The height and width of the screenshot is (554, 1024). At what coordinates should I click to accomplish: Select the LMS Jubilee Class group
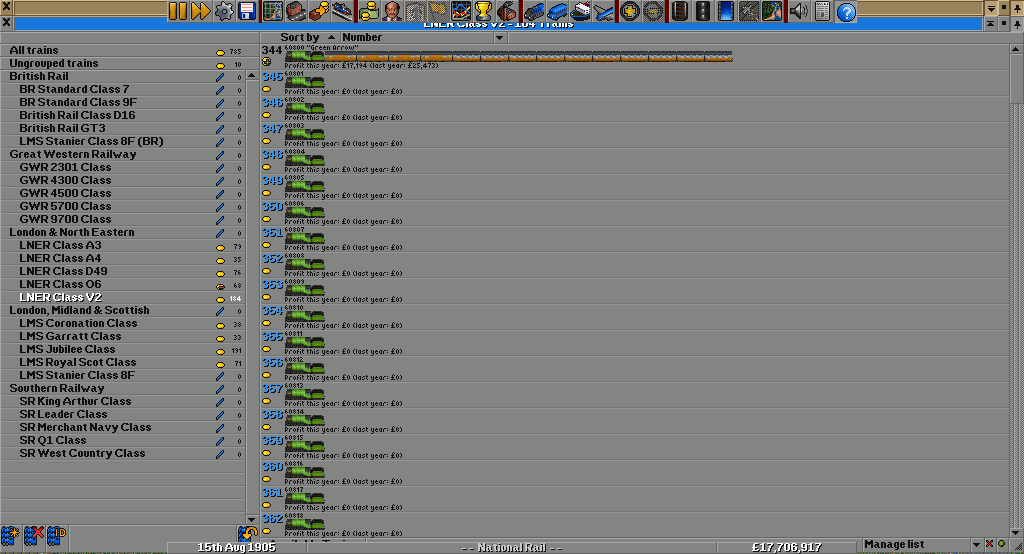tap(123, 350)
